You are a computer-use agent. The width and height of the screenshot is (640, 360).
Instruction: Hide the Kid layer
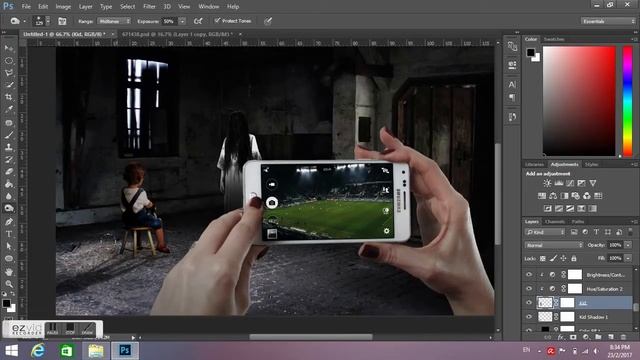tap(529, 302)
